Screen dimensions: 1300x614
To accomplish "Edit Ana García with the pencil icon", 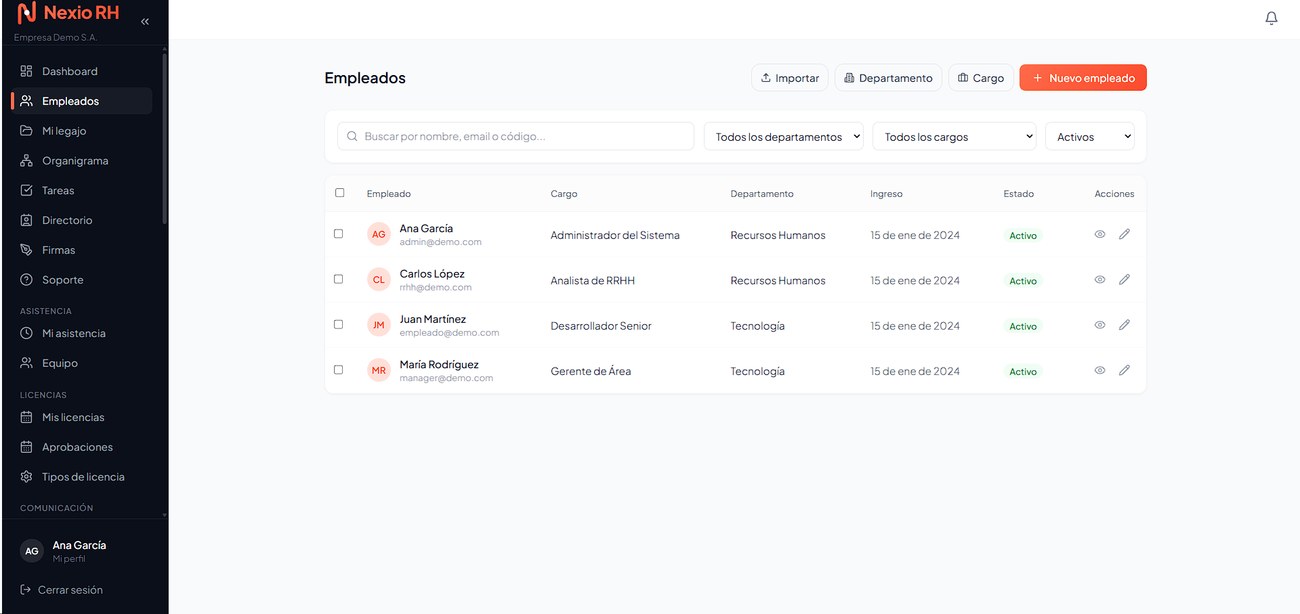I will [x=1124, y=234].
